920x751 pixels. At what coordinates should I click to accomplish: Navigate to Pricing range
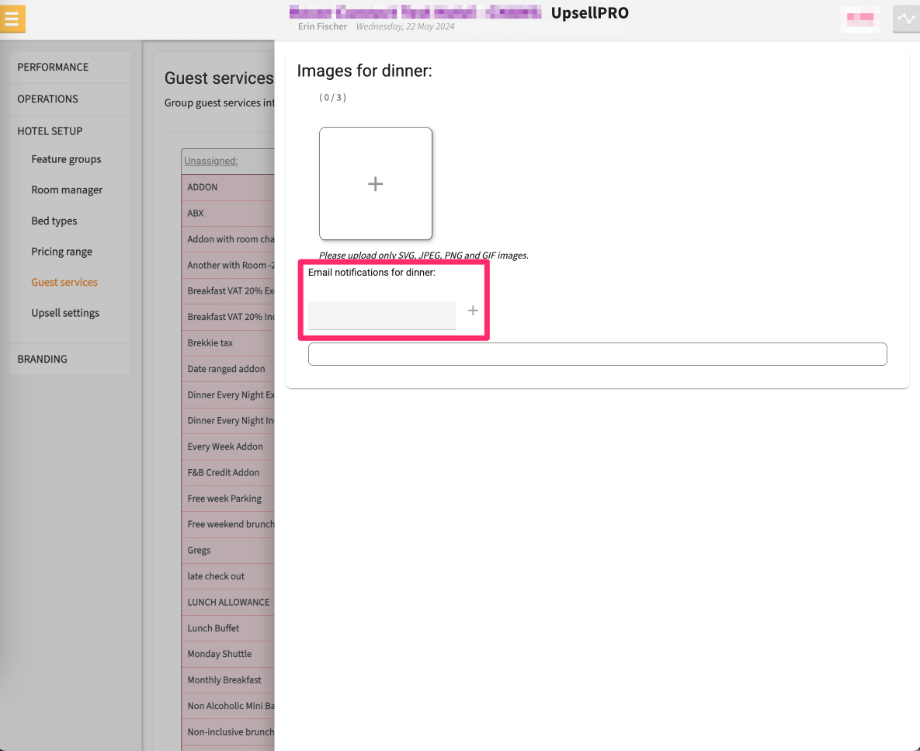point(62,252)
